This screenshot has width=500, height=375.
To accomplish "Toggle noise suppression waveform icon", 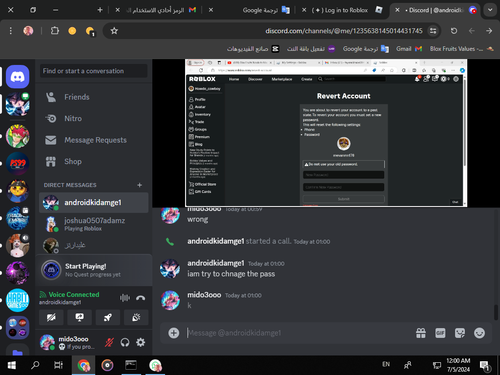I will (x=125, y=298).
